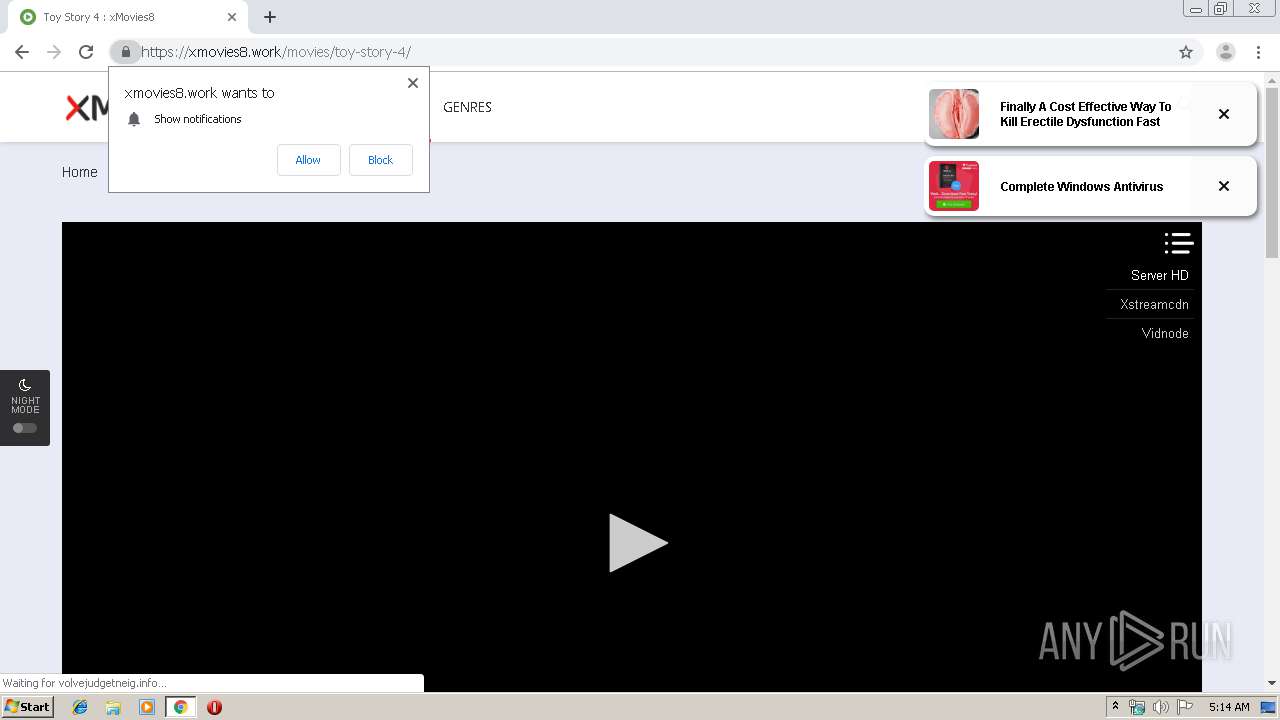Bookmark this page with the star icon
1280x720 pixels.
pos(1186,52)
